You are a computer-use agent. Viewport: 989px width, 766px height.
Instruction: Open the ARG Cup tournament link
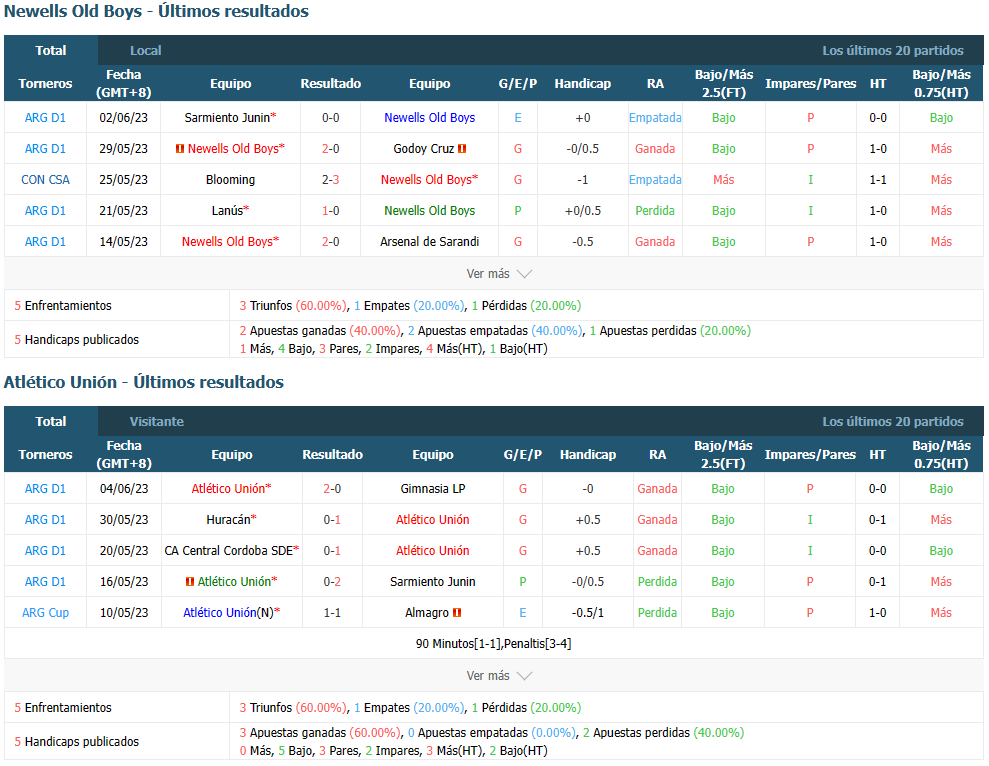tap(45, 613)
